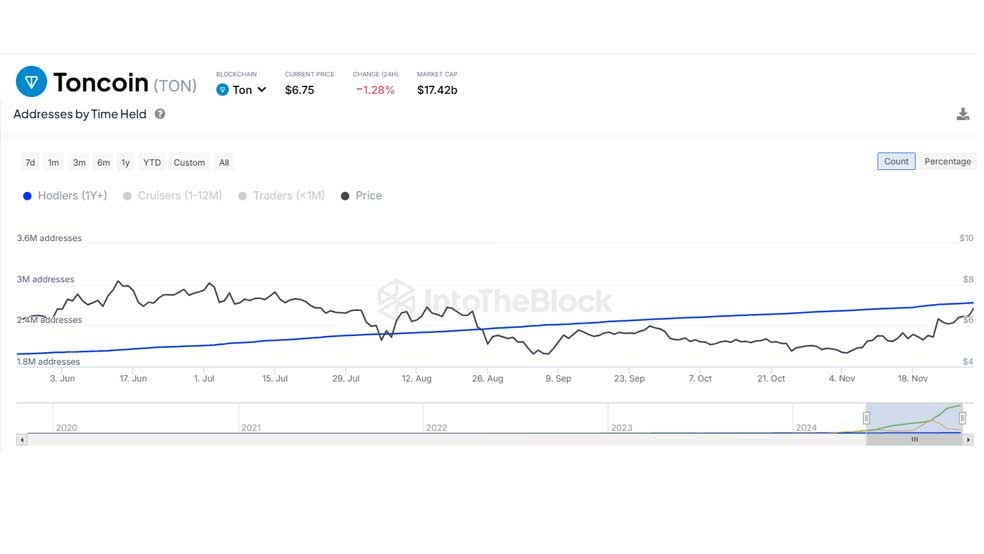Enable the Traders (<1M) series

(281, 196)
